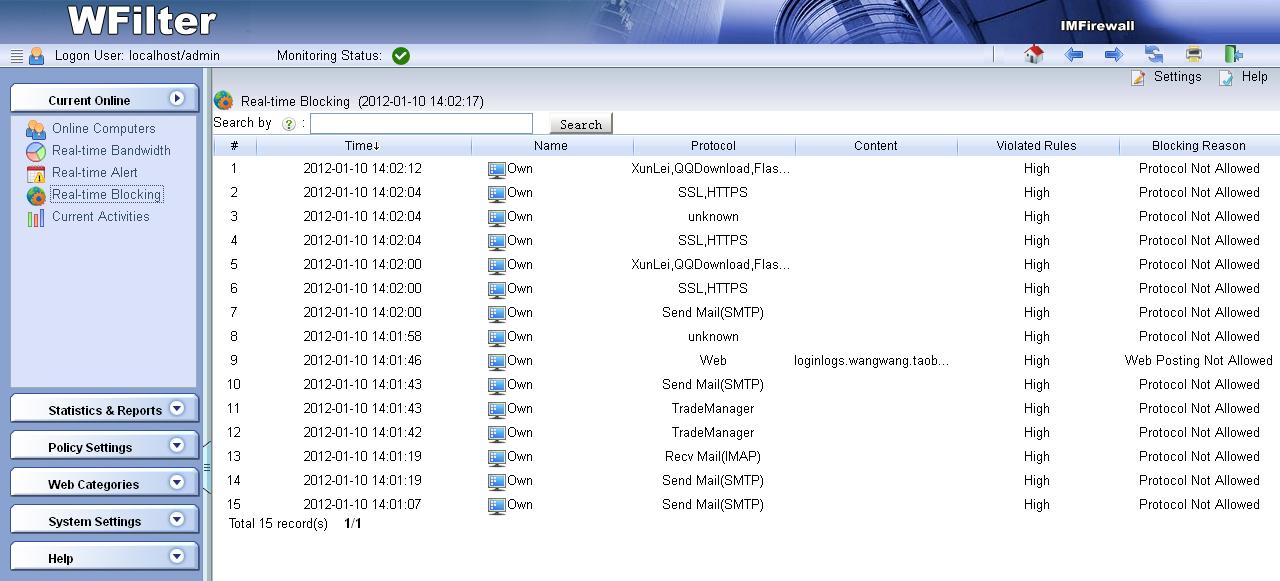Click the green Monitoring Status check icon
Image resolution: width=1280 pixels, height=581 pixels.
[401, 56]
